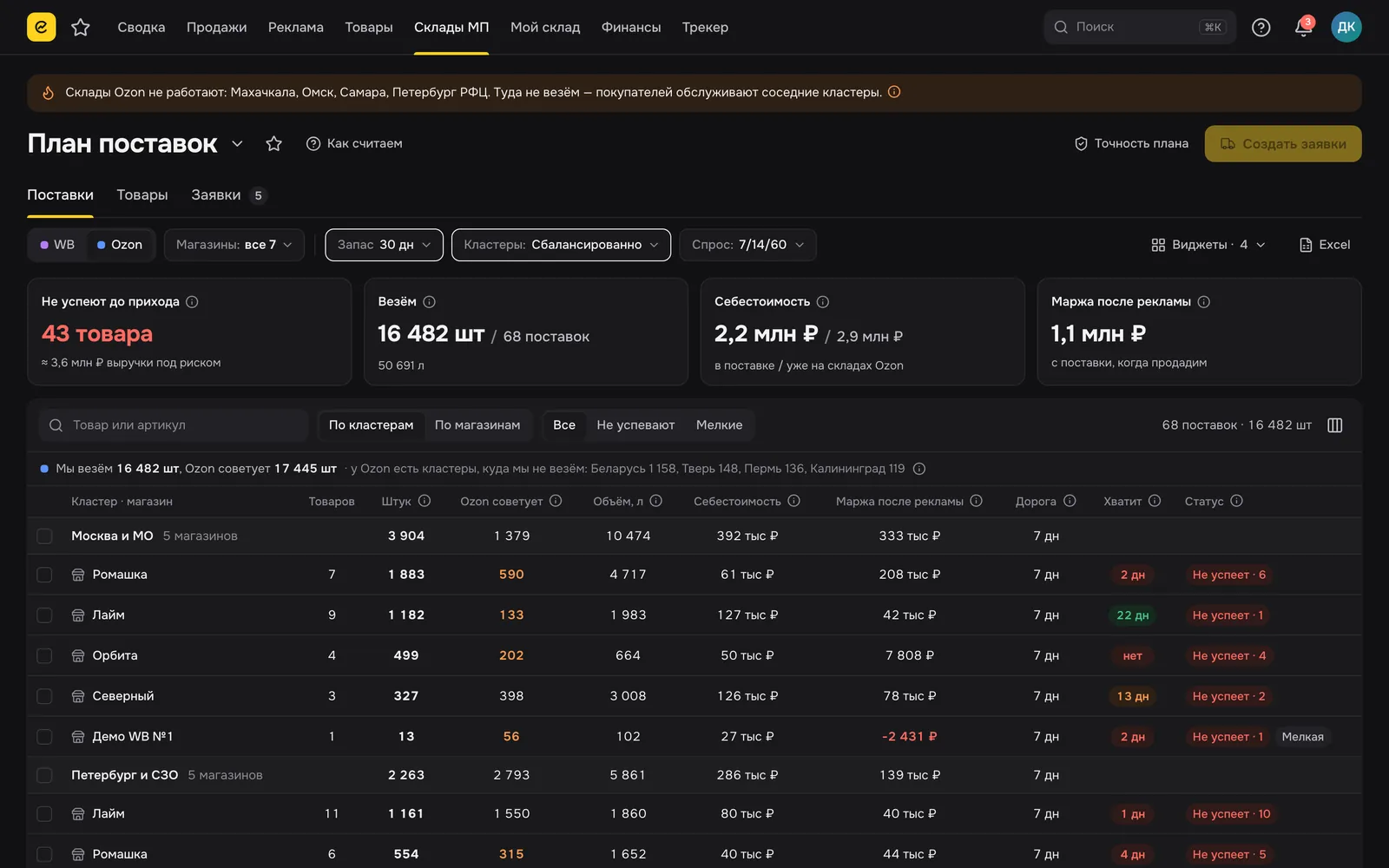Image resolution: width=1389 pixels, height=868 pixels.
Task: Select the Демо WB №1 row checkbox
Action: click(x=45, y=737)
